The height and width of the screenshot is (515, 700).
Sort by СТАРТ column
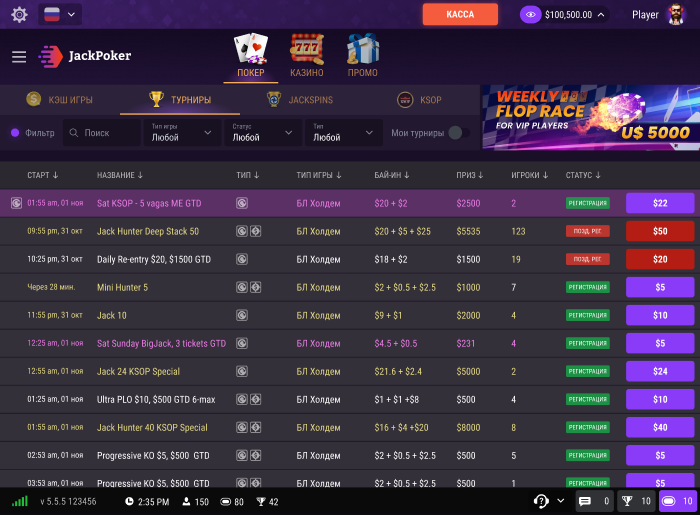pyautogui.click(x=43, y=175)
